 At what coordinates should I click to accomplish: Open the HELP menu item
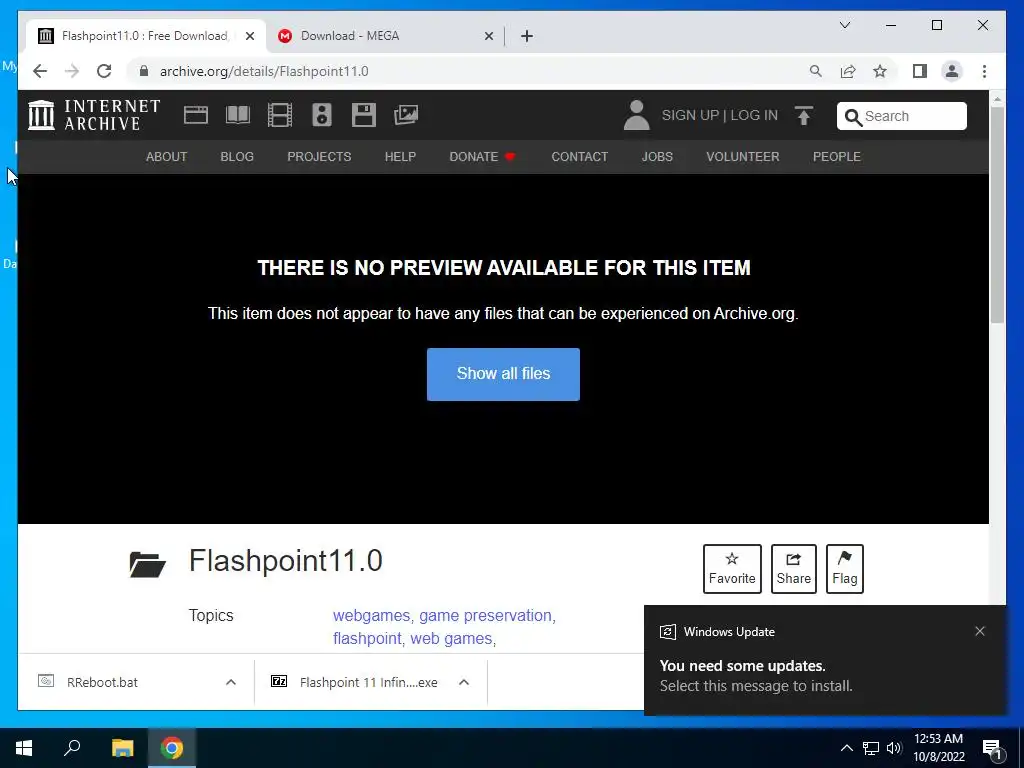tap(400, 157)
